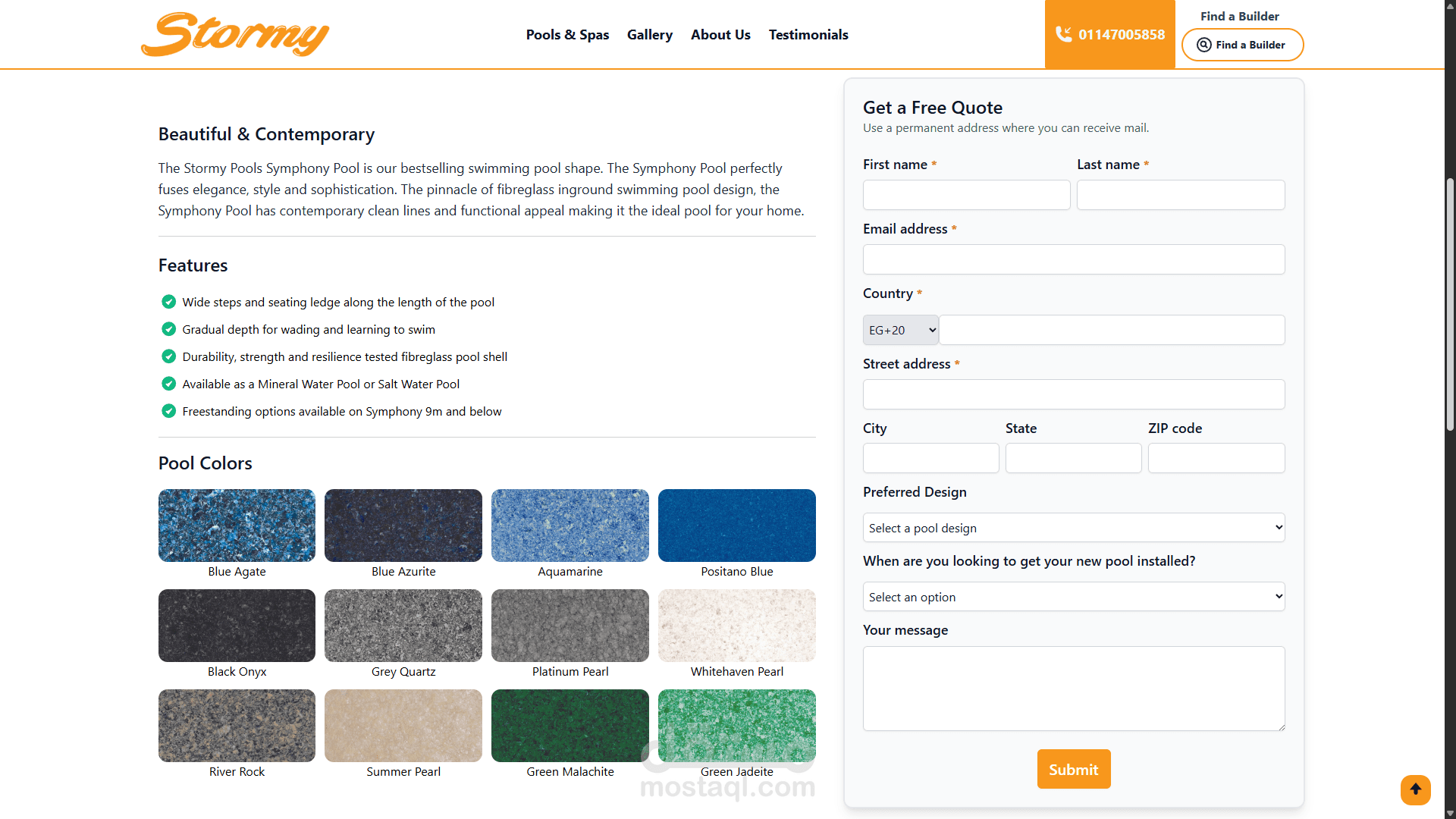Image resolution: width=1456 pixels, height=819 pixels.
Task: Click the scroll-to-top arrow button
Action: (x=1415, y=789)
